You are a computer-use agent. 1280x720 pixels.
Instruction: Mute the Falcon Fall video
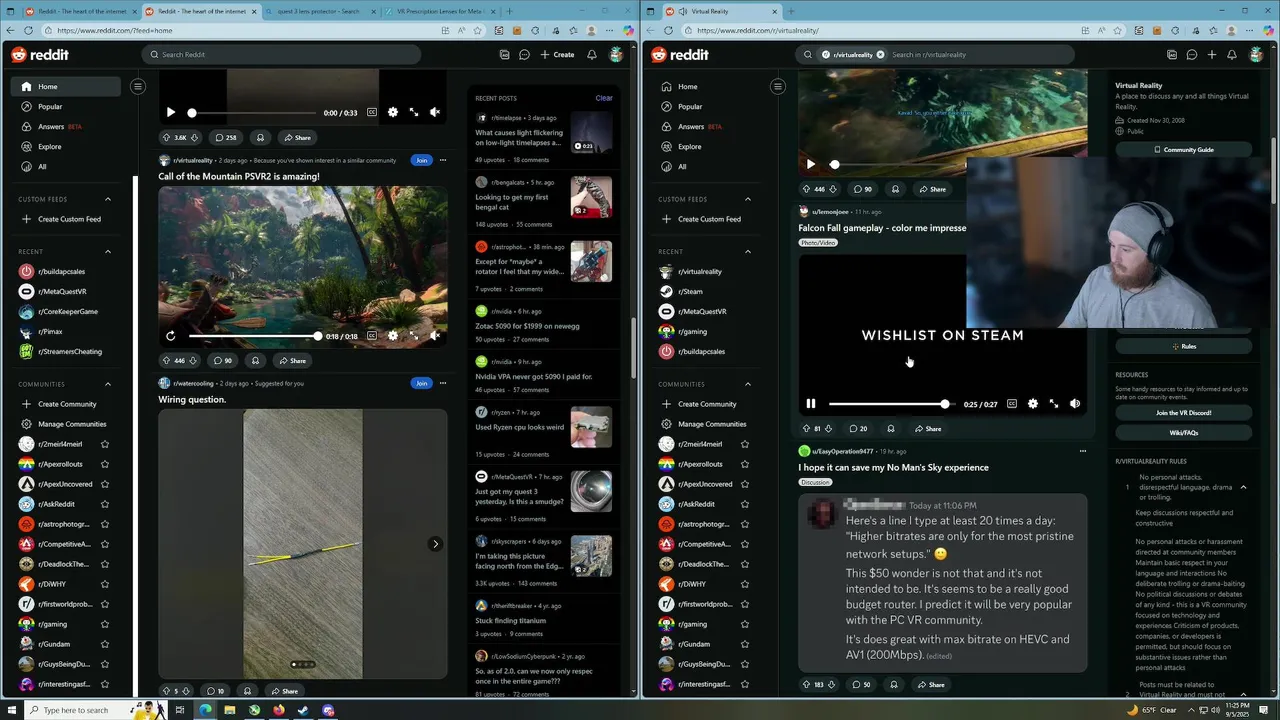(x=1075, y=404)
